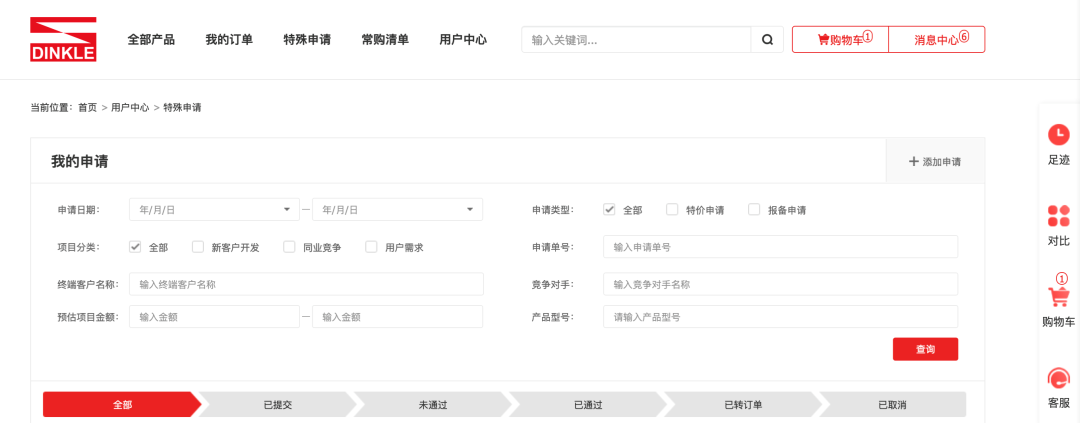Click the 特殊申请 breadcrumb text
The width and height of the screenshot is (1080, 423).
point(183,108)
